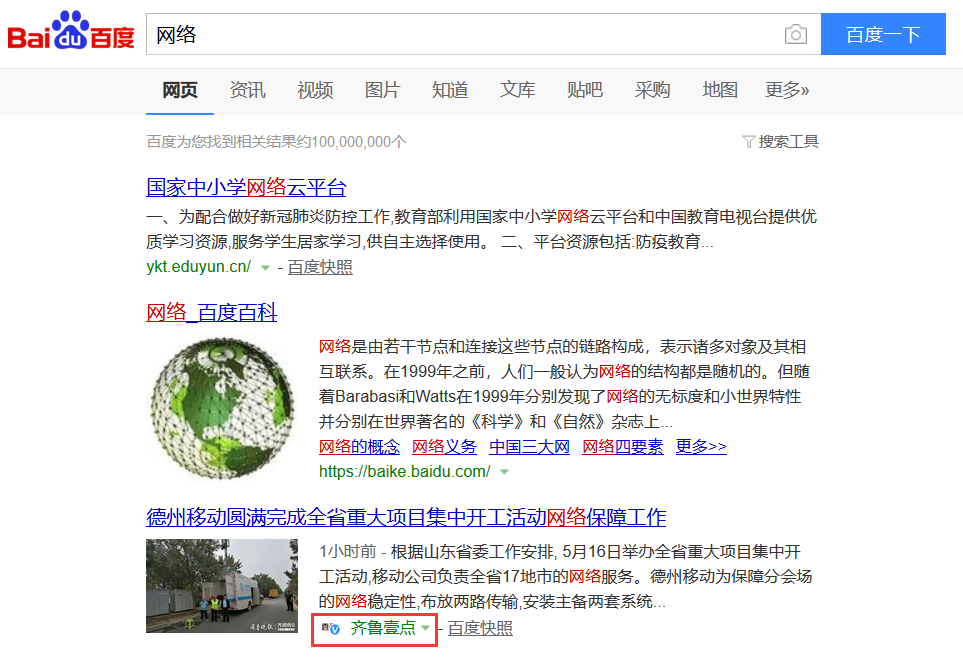Click the 中国三大网 sub-link
The image size is (963, 659).
(x=529, y=447)
